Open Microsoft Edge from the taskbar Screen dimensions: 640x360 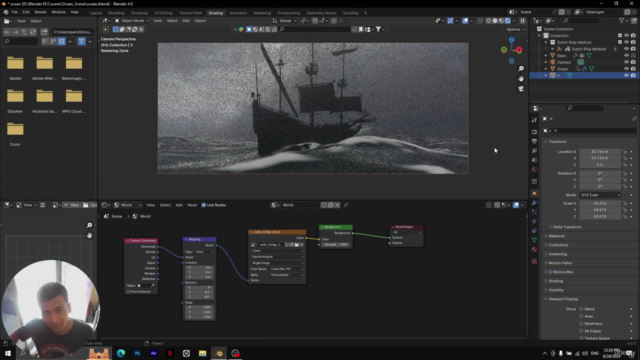pyautogui.click(x=121, y=353)
